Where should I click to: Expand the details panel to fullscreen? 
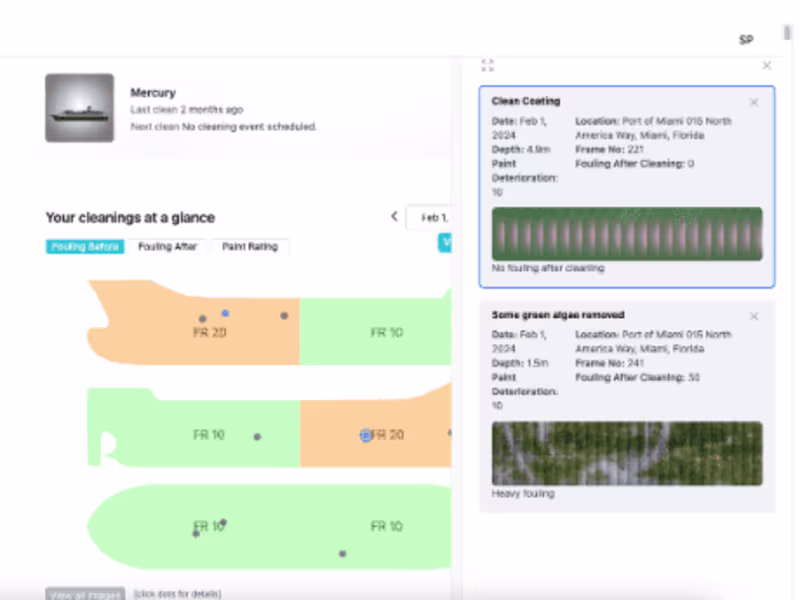(x=488, y=65)
